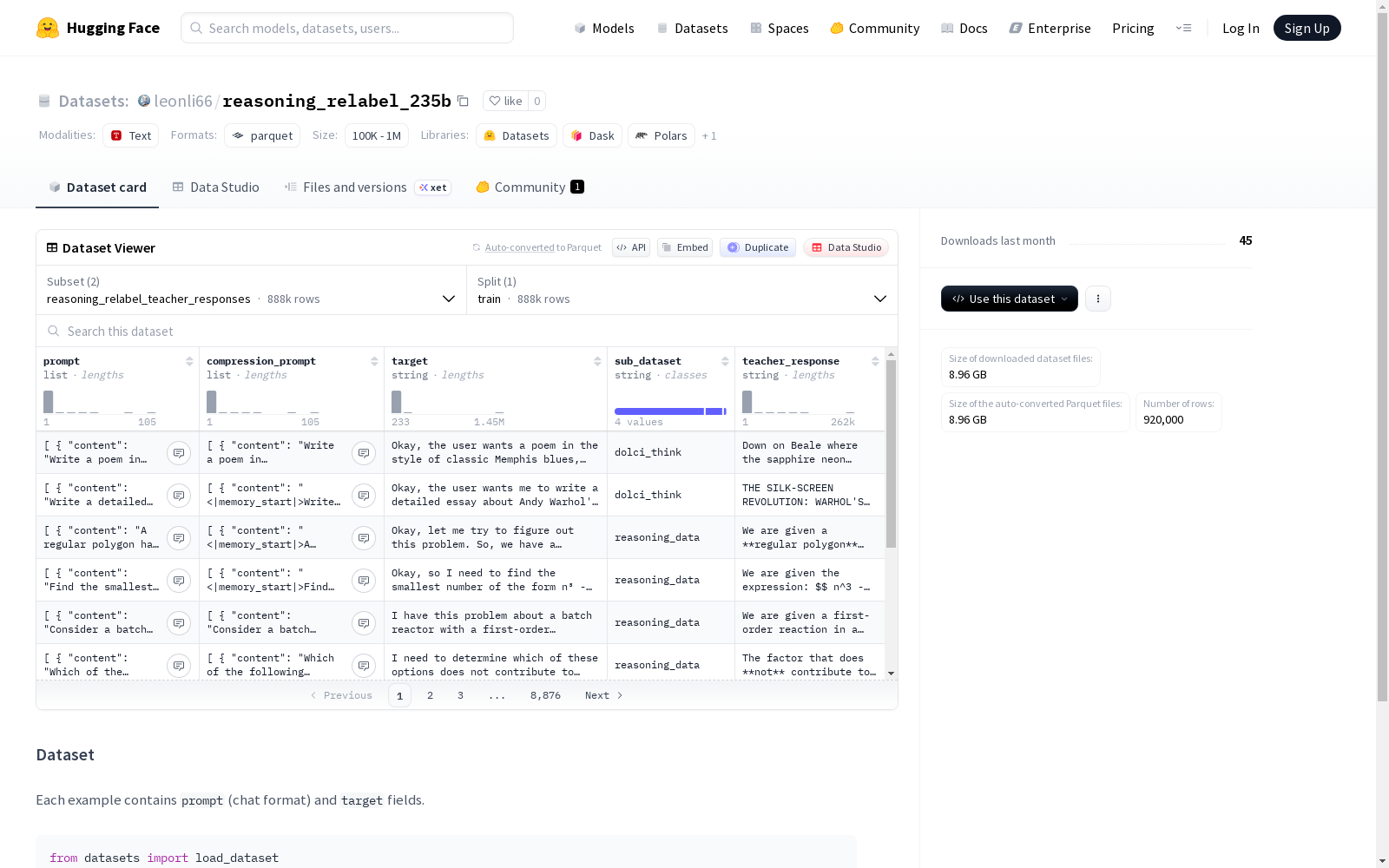Go to page 2 of the dataset
Viewport: 1389px width, 868px height.
point(430,695)
